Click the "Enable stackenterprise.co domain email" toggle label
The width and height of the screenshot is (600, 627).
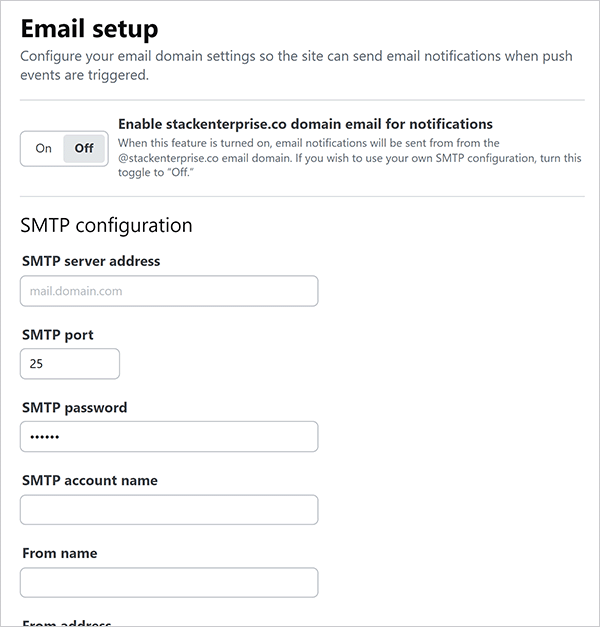305,124
